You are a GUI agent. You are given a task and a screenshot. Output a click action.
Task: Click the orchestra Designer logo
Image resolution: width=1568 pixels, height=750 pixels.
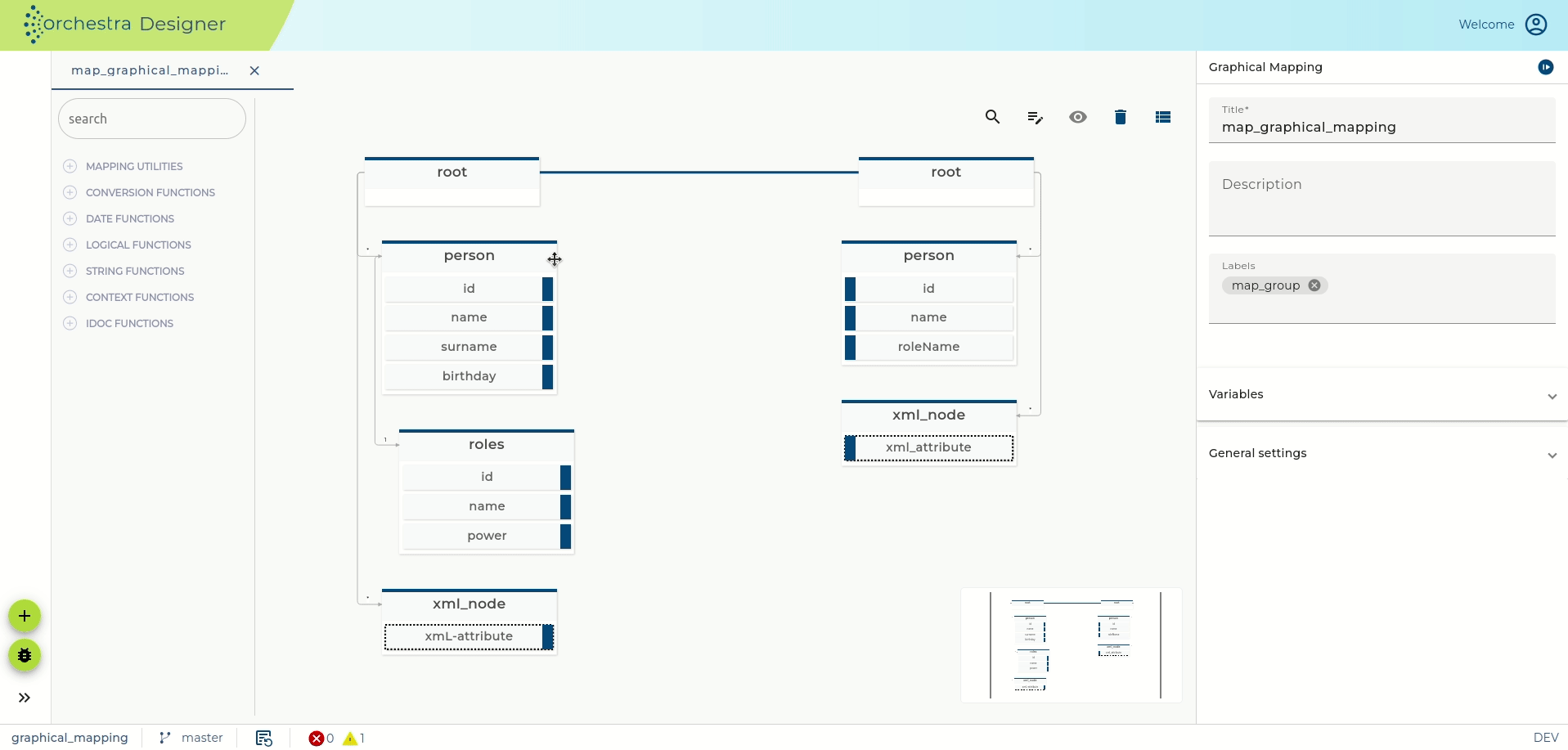point(125,24)
